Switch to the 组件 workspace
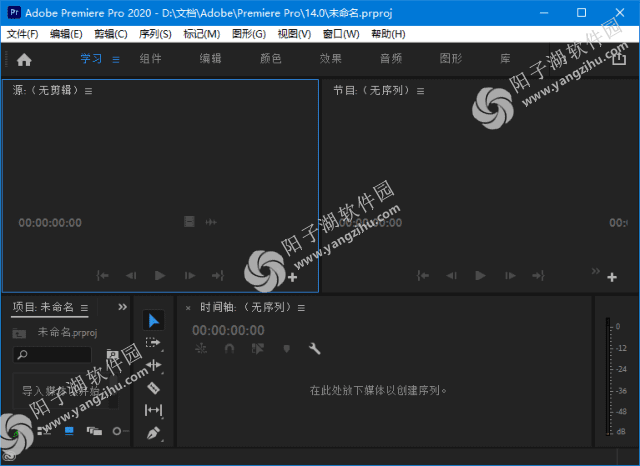 [151, 59]
